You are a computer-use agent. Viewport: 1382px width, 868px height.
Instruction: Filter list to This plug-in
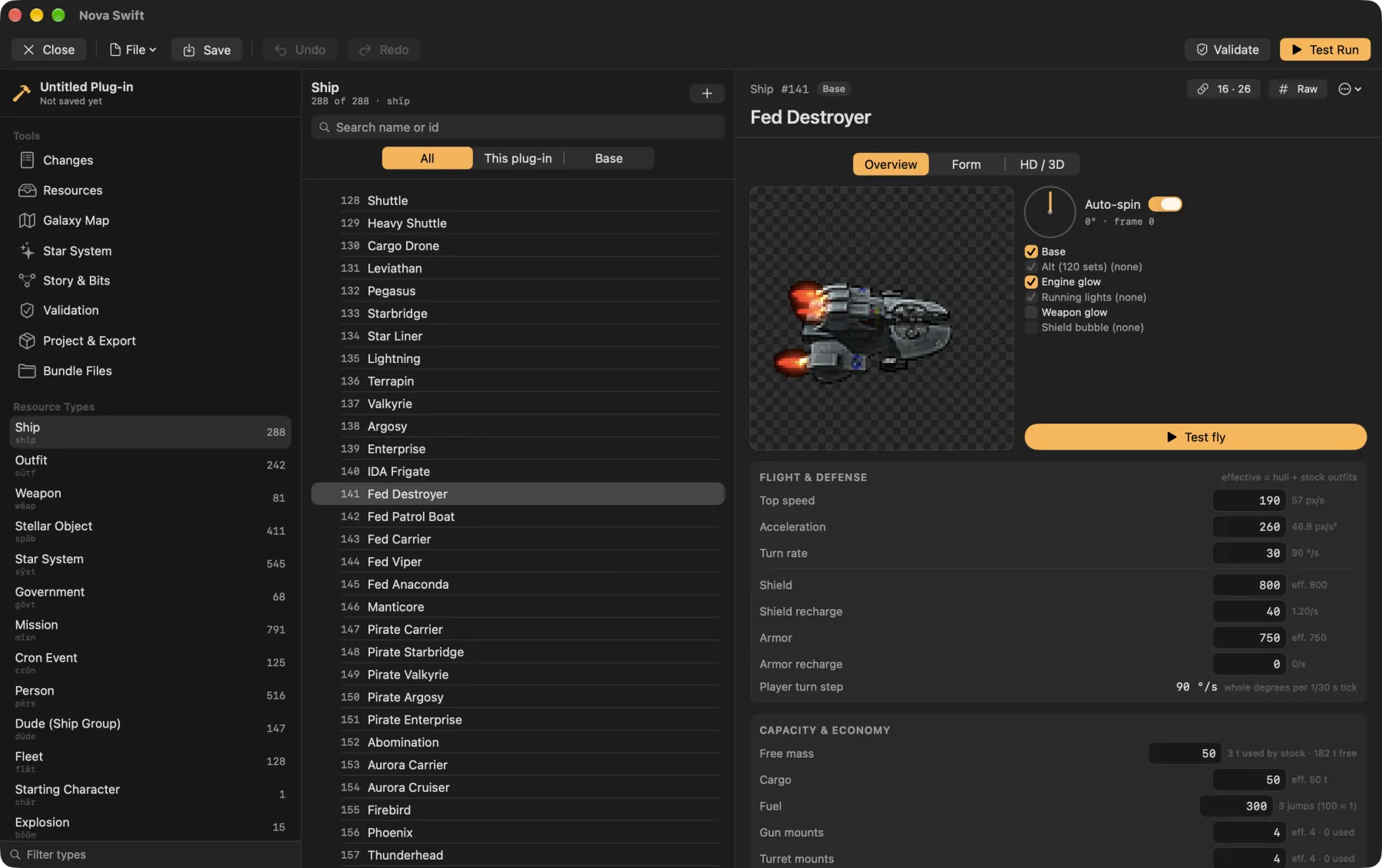coord(517,158)
